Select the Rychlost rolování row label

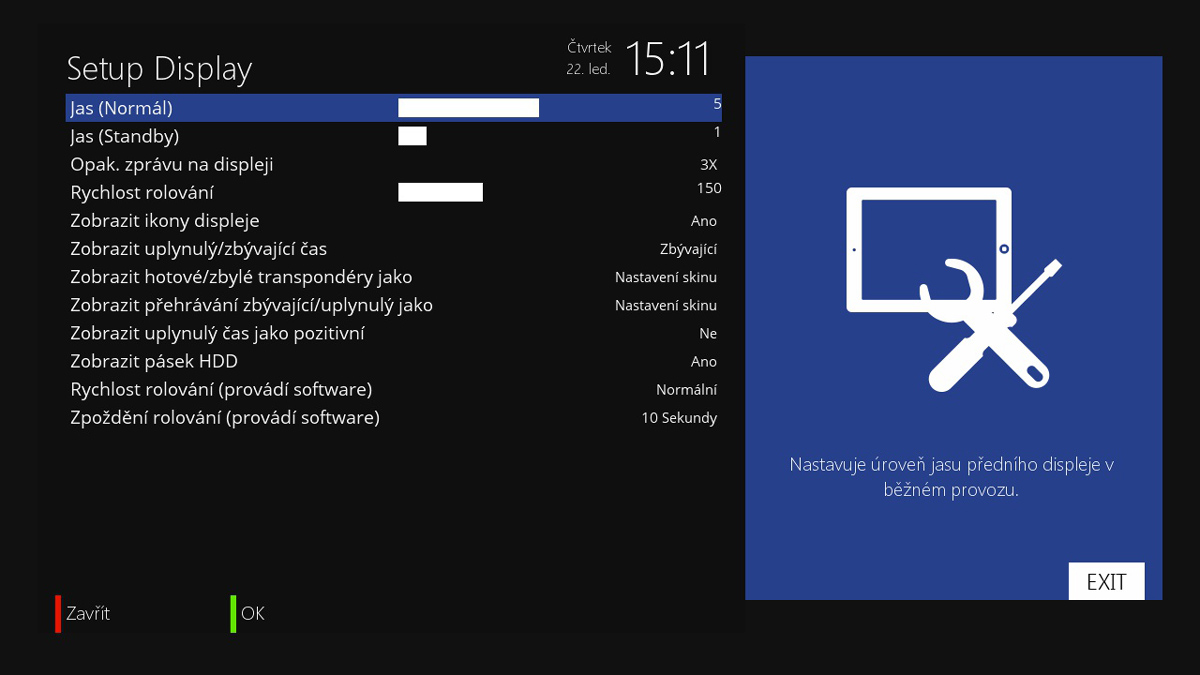point(142,193)
